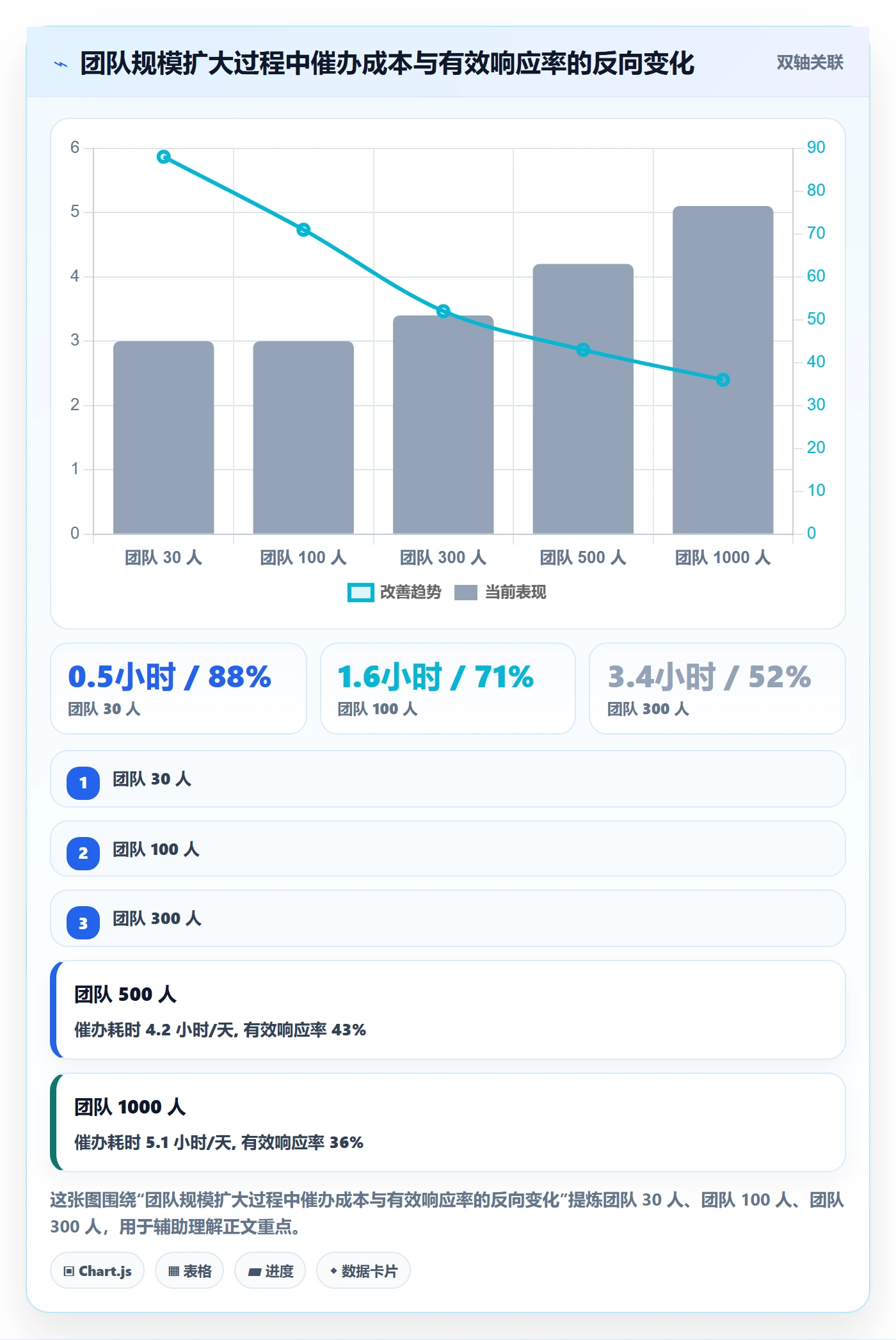896x1340 pixels.
Task: Click the text 催办耗时 5.1 小时/天
Action: [156, 1143]
